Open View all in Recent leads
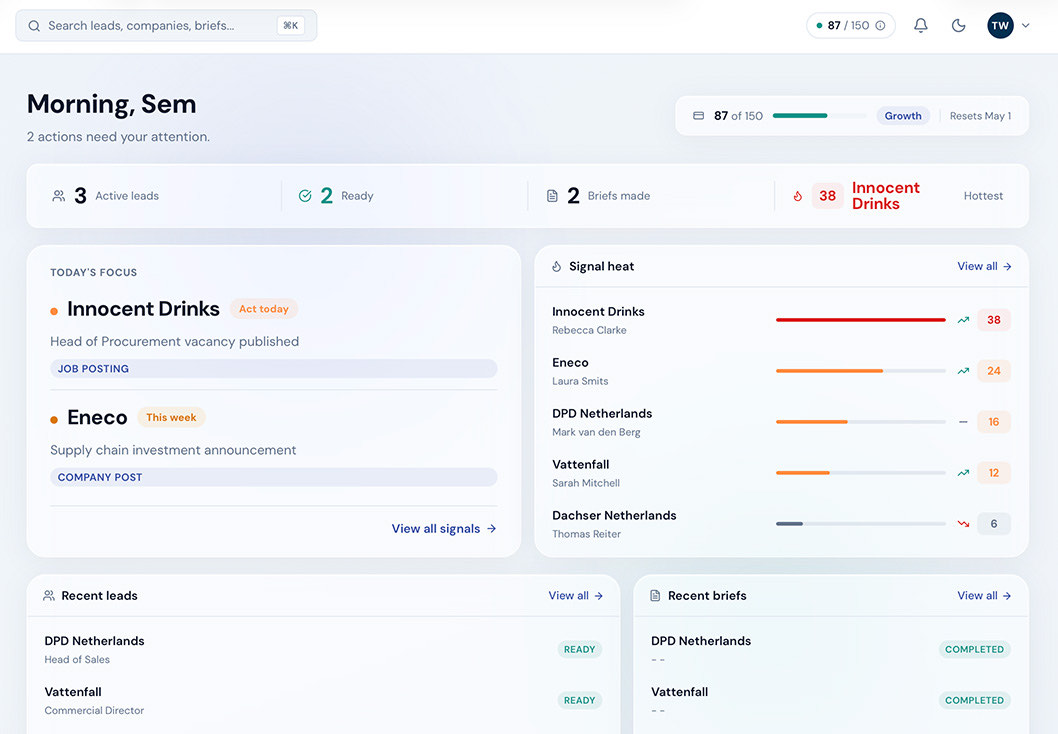 click(x=576, y=596)
